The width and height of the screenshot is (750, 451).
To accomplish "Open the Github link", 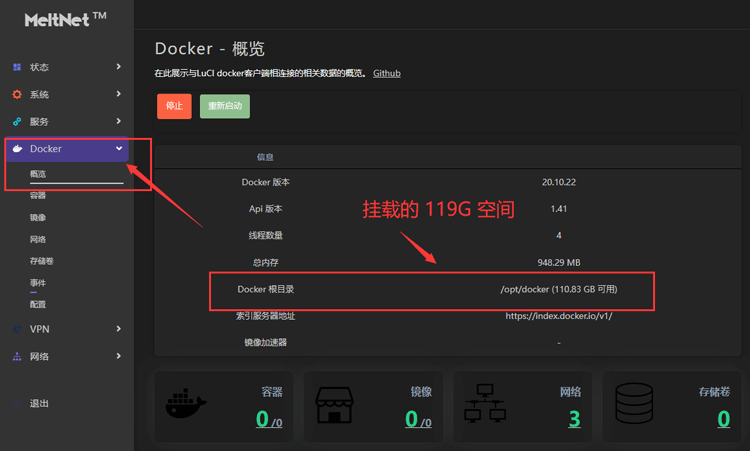I will pyautogui.click(x=386, y=73).
